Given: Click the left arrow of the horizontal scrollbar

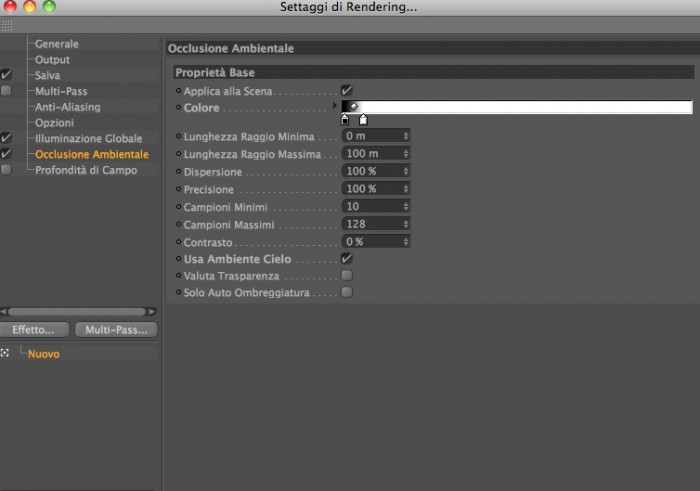Looking at the screenshot, I should click(x=4, y=311).
